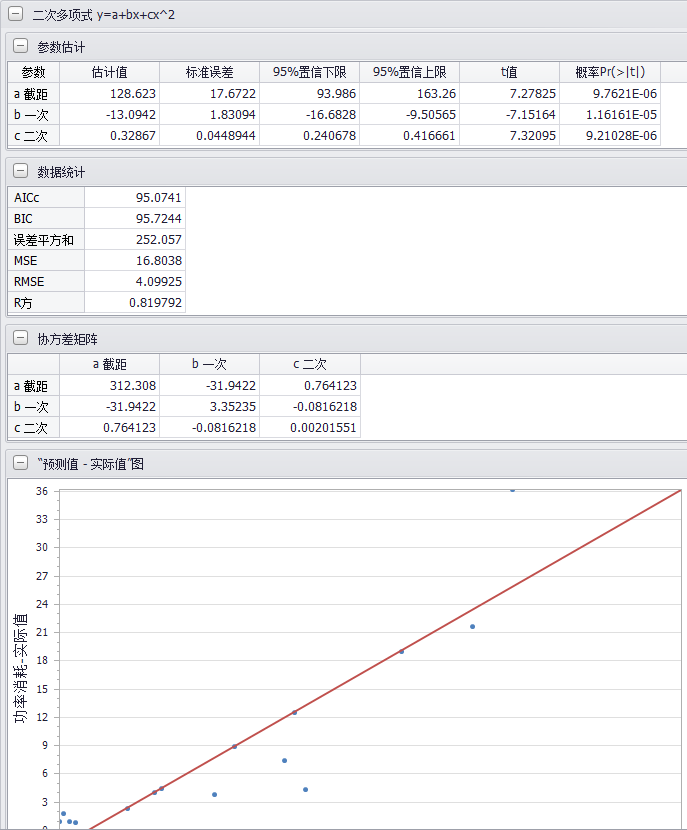Click covariance matrix column header a 截距
The image size is (687, 830).
coord(110,364)
